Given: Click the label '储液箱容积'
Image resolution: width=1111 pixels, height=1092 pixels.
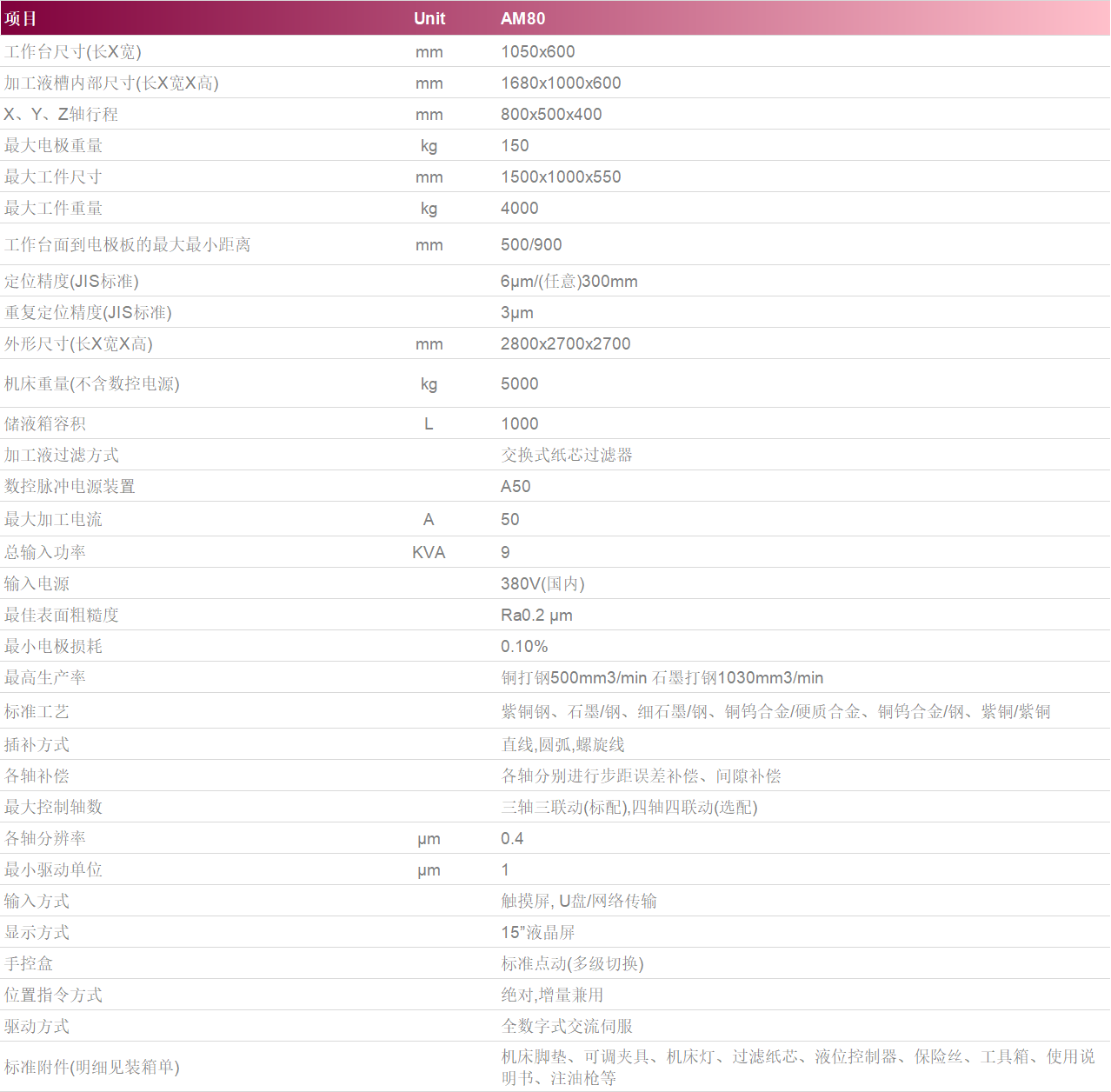Looking at the screenshot, I should 45,423.
